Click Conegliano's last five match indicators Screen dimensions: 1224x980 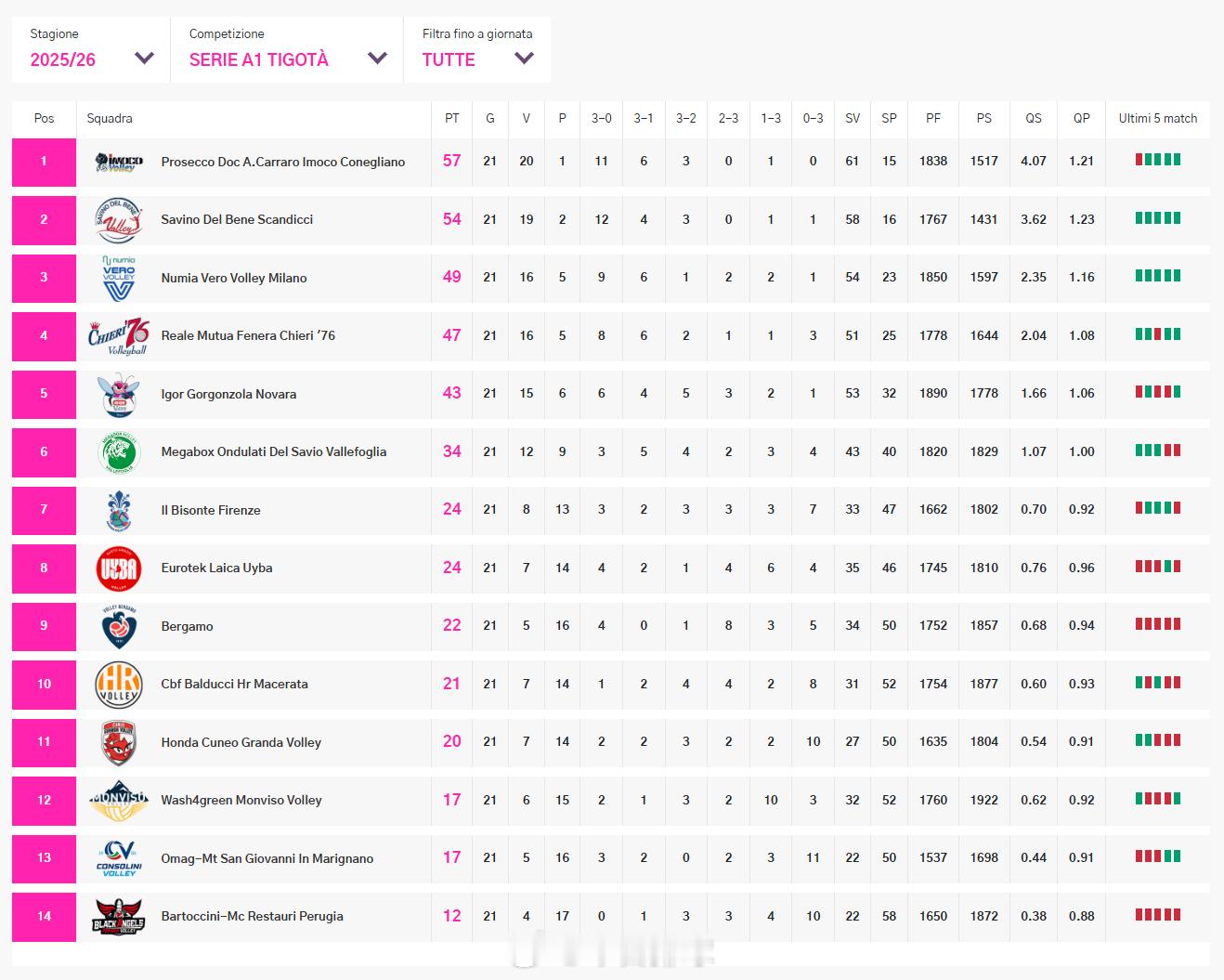point(1157,160)
